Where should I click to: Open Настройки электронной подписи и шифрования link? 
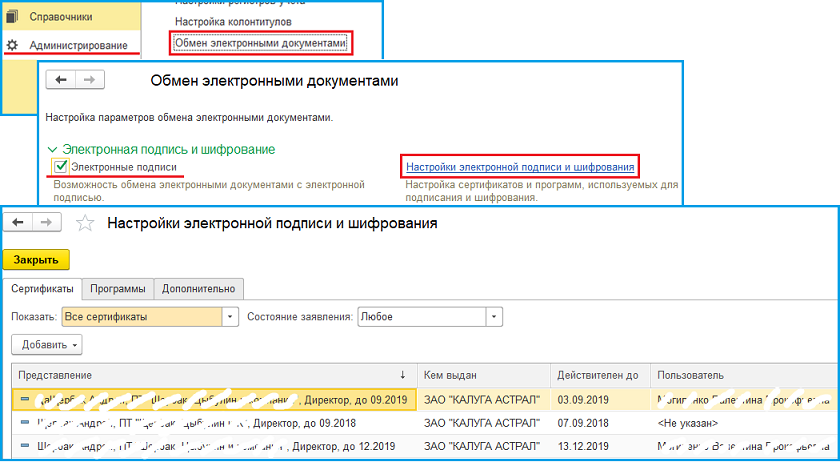click(x=520, y=166)
